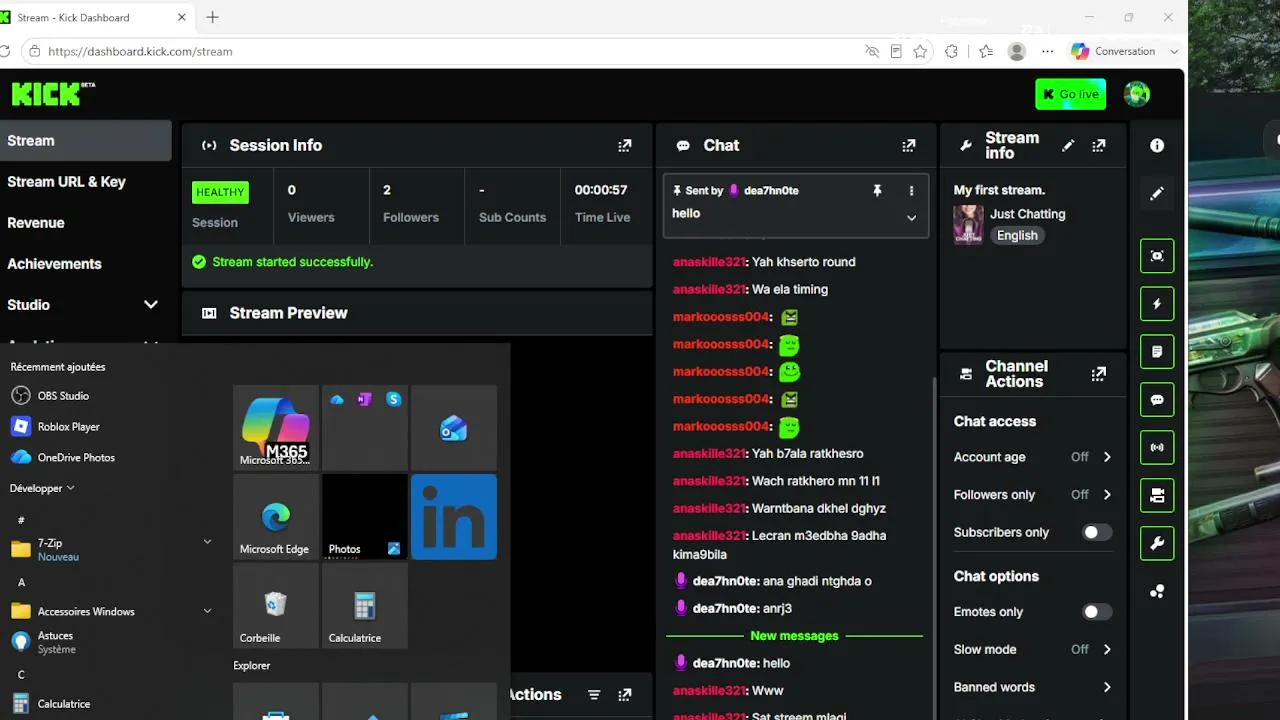Image resolution: width=1280 pixels, height=720 pixels.
Task: Toggle the wrench icon in right sidebar
Action: (x=1157, y=543)
